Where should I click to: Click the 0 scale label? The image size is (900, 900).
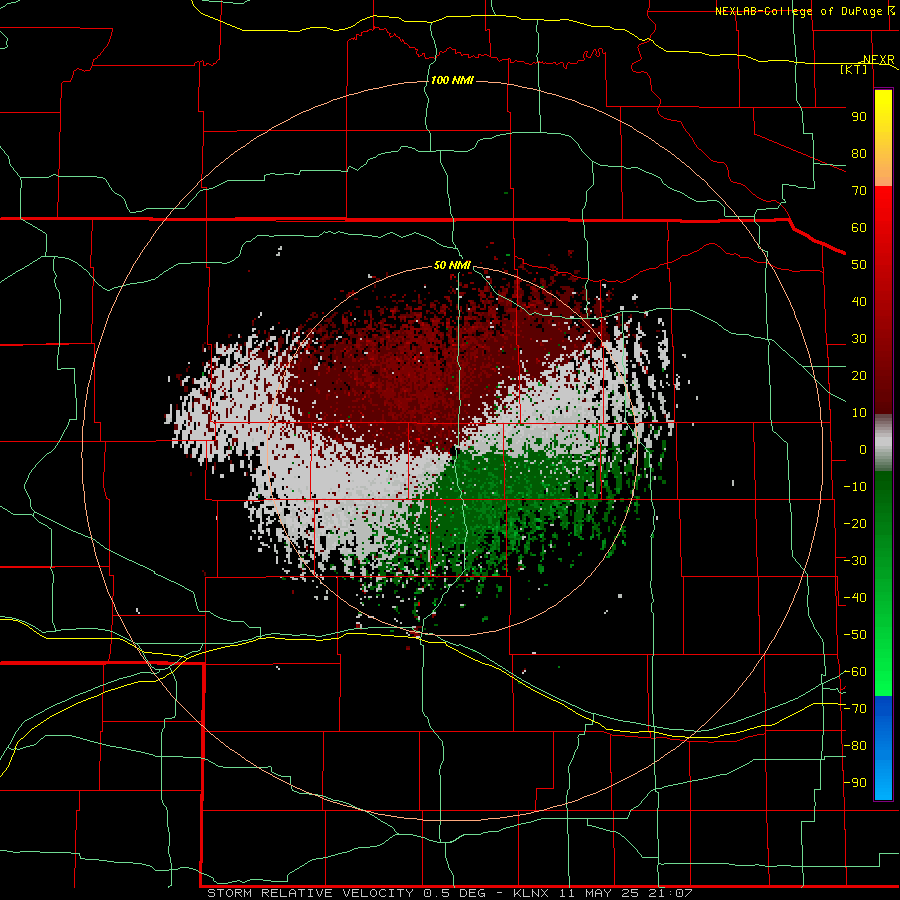tap(863, 449)
